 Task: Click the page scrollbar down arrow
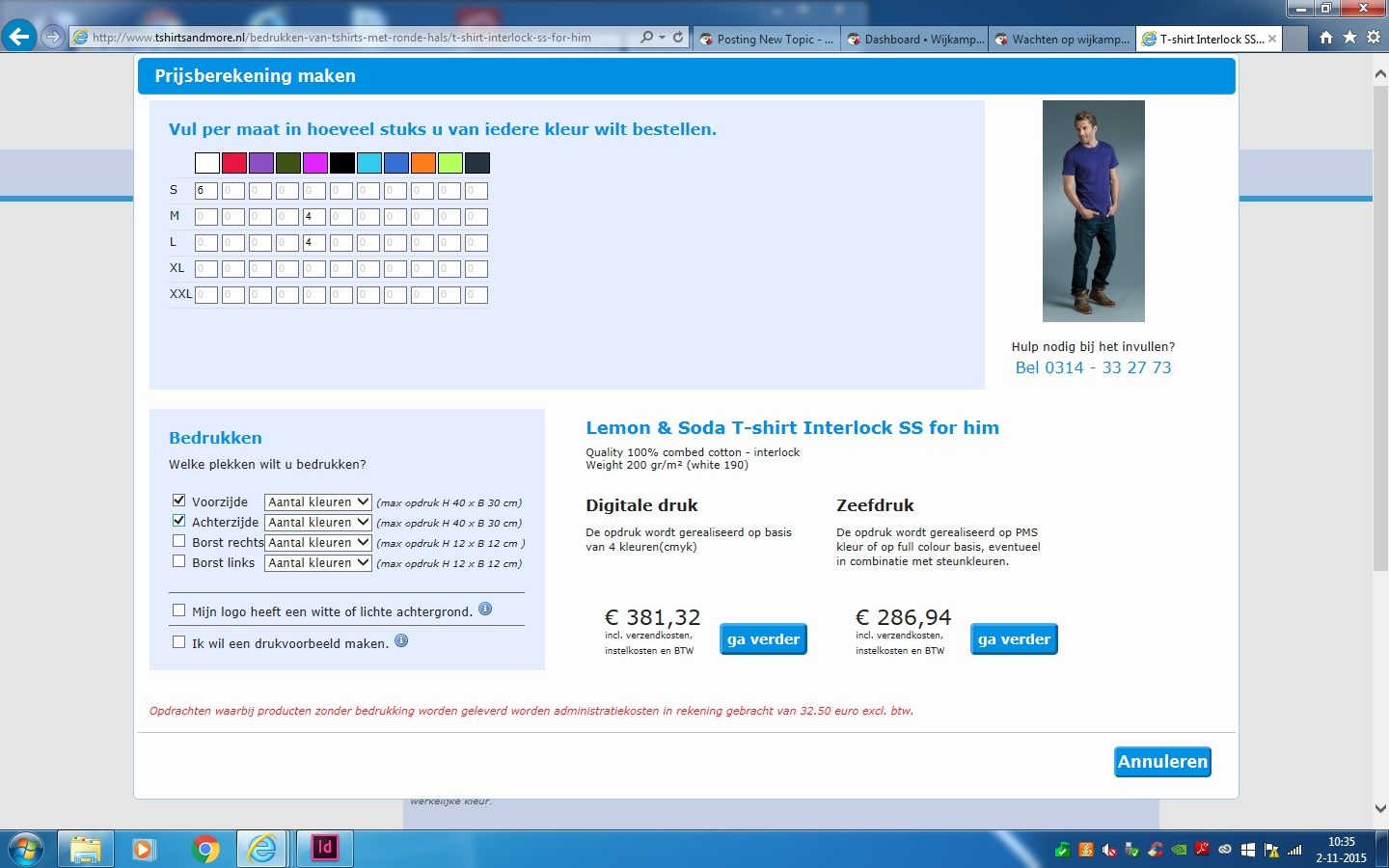tap(1380, 808)
